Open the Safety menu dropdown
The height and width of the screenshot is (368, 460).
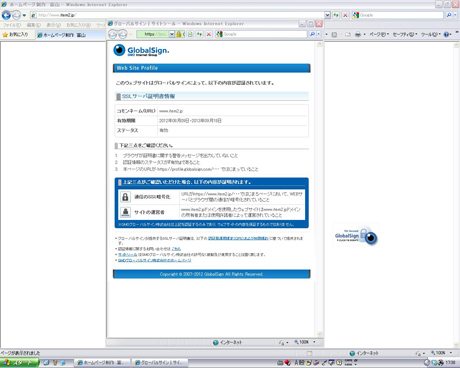point(405,35)
